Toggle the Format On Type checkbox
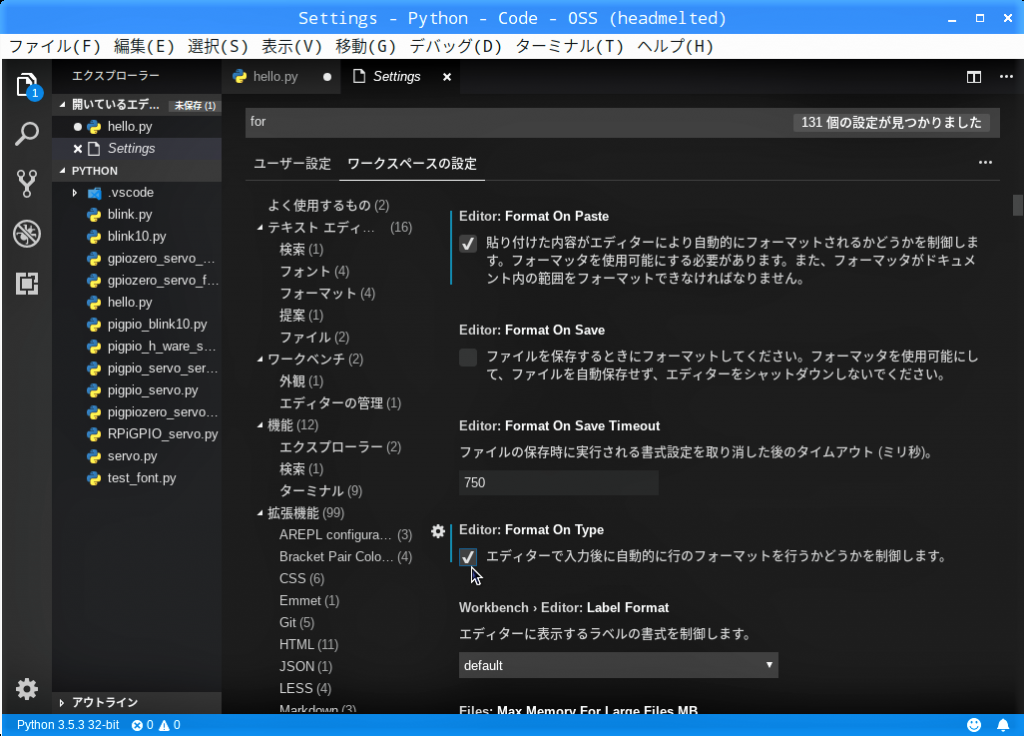The width and height of the screenshot is (1024, 736). click(468, 557)
